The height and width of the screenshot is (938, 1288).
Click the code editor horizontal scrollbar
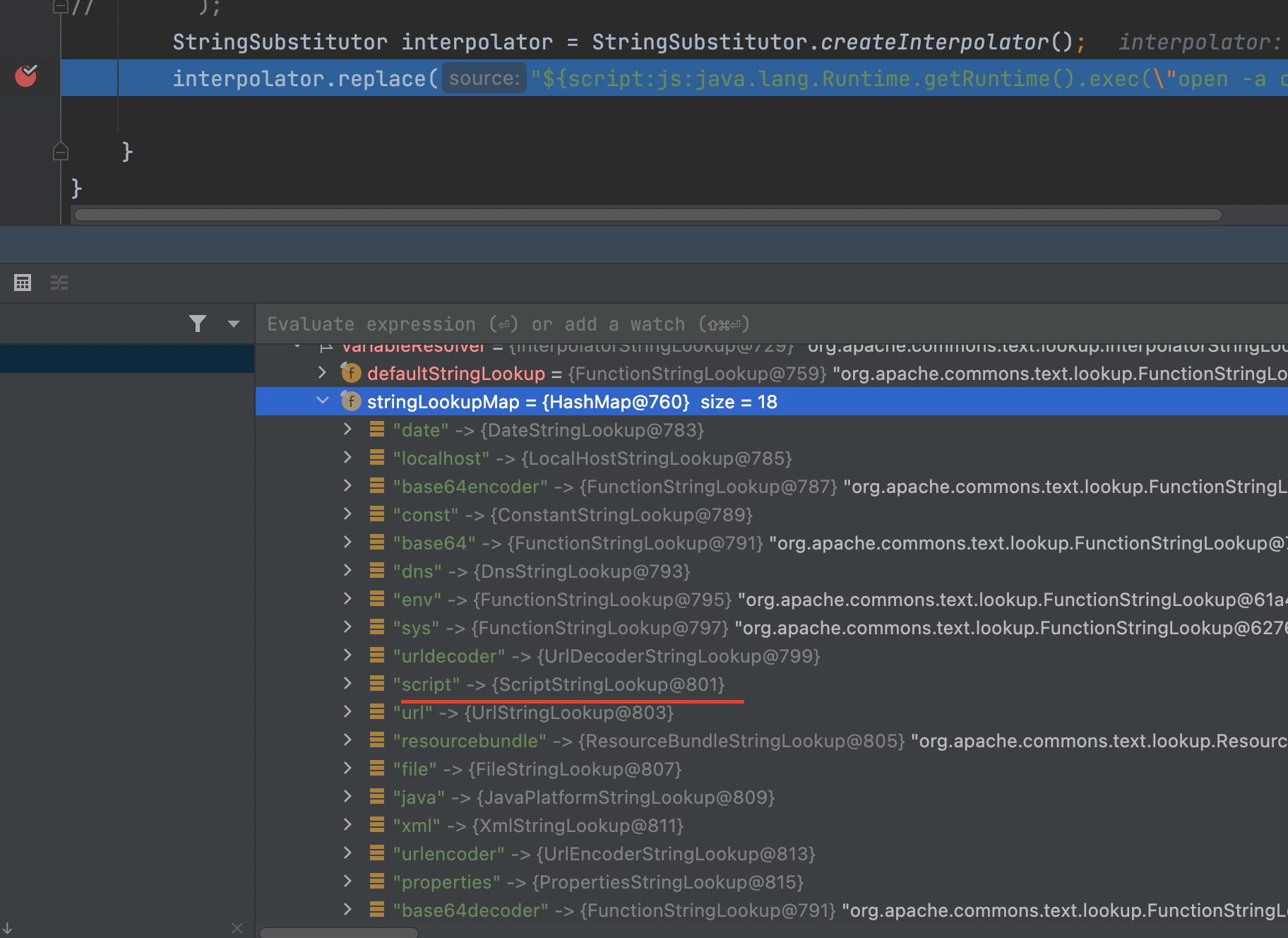click(x=648, y=215)
